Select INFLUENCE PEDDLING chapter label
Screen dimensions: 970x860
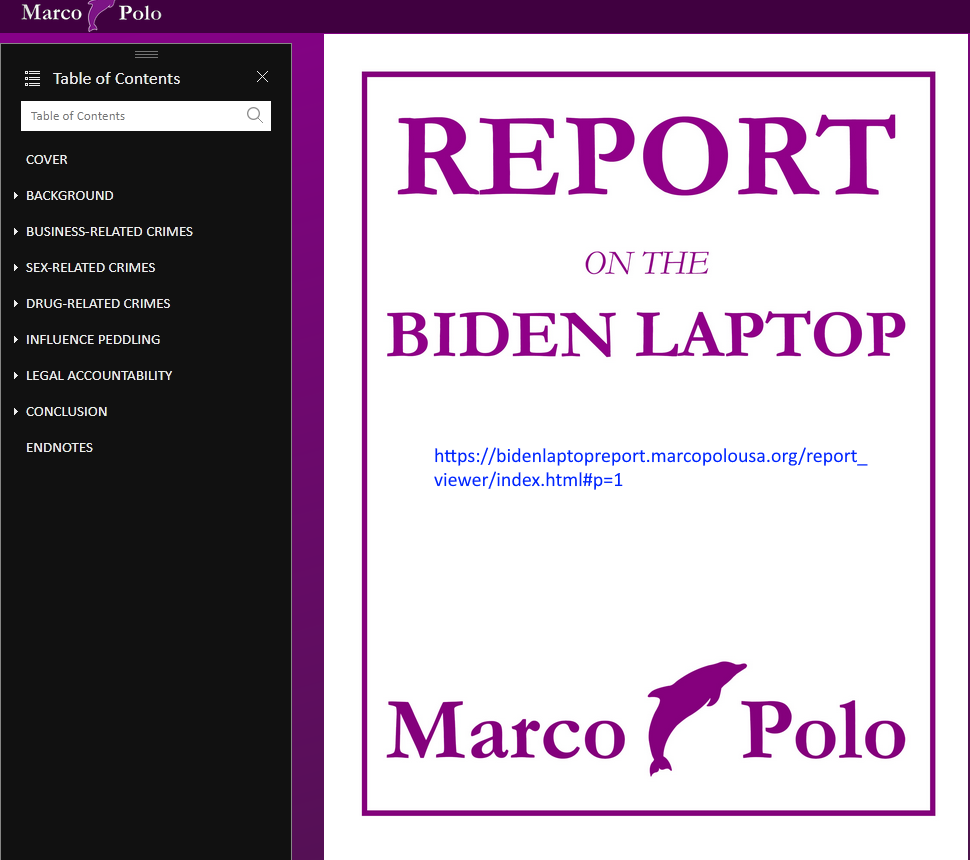pyautogui.click(x=93, y=339)
